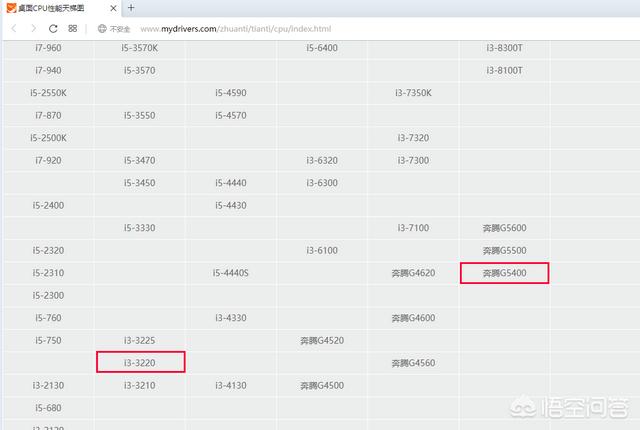Open the apps grid icon
This screenshot has width=640, height=430.
(73, 29)
